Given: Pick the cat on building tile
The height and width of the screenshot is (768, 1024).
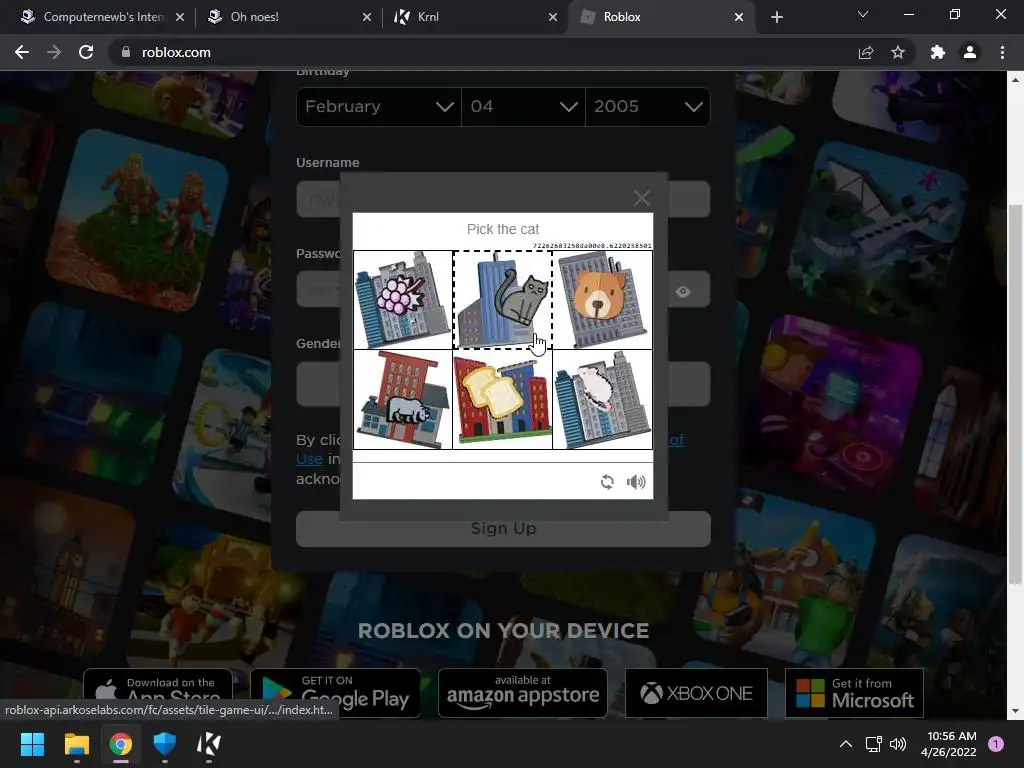Looking at the screenshot, I should [x=503, y=300].
